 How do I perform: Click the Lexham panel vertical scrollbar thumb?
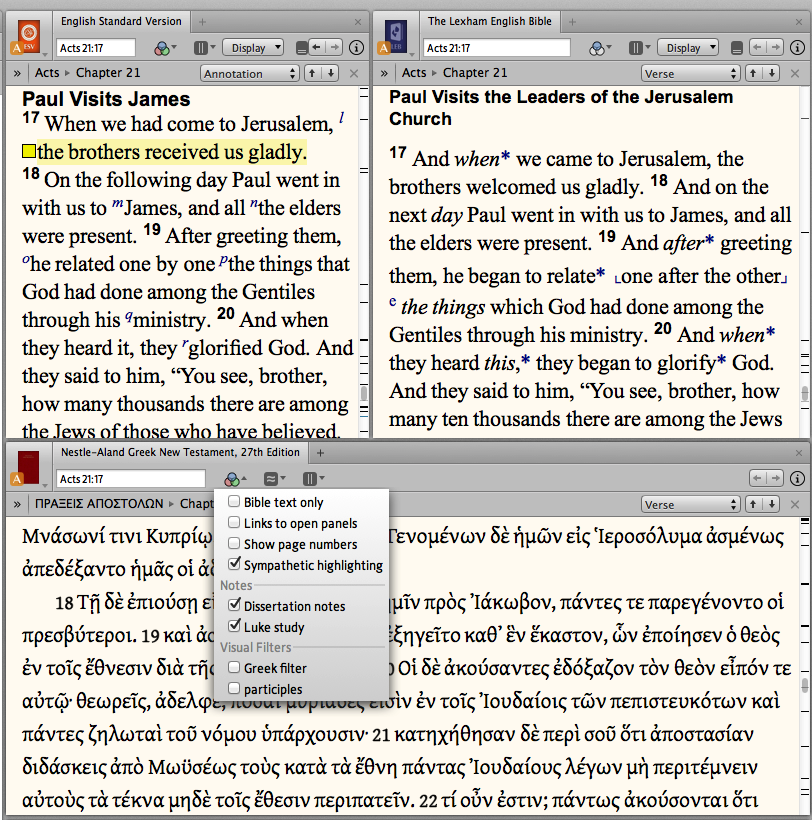(x=805, y=393)
